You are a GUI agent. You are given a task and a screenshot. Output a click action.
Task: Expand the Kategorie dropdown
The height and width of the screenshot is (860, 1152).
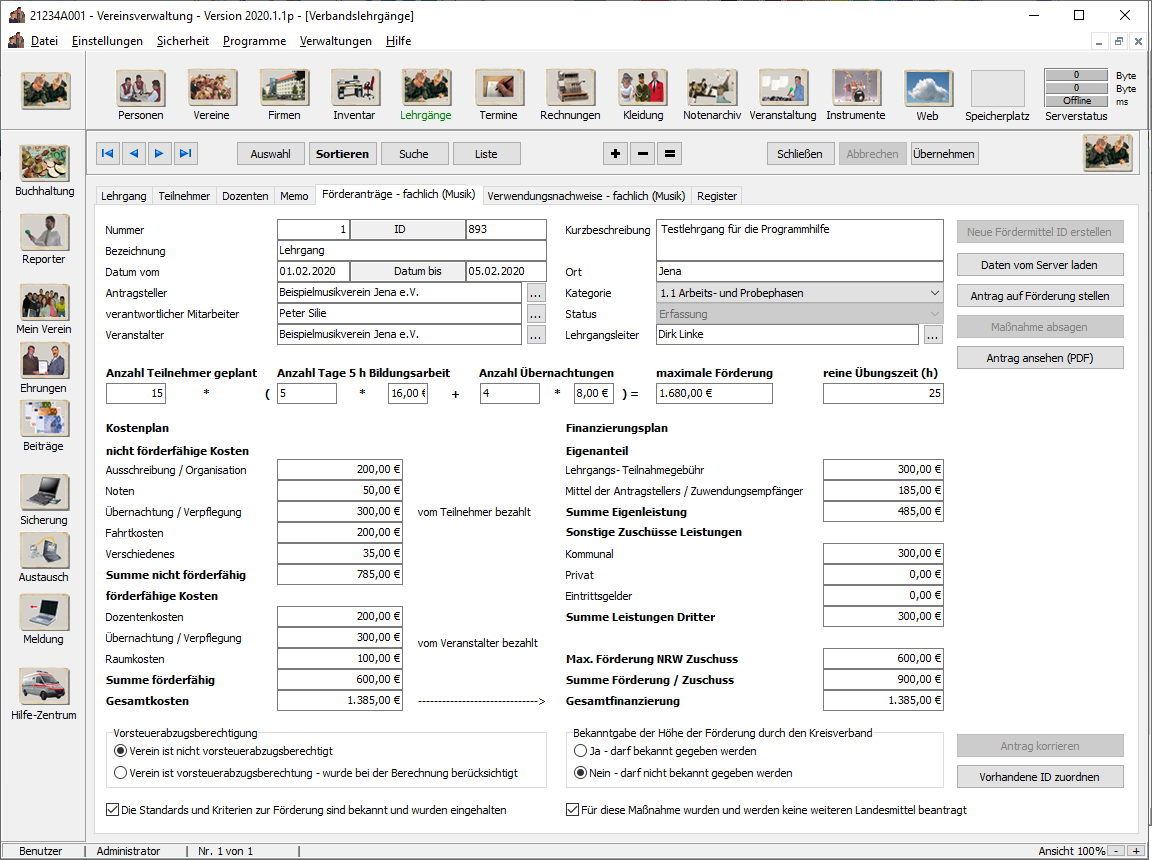pyautogui.click(x=934, y=293)
